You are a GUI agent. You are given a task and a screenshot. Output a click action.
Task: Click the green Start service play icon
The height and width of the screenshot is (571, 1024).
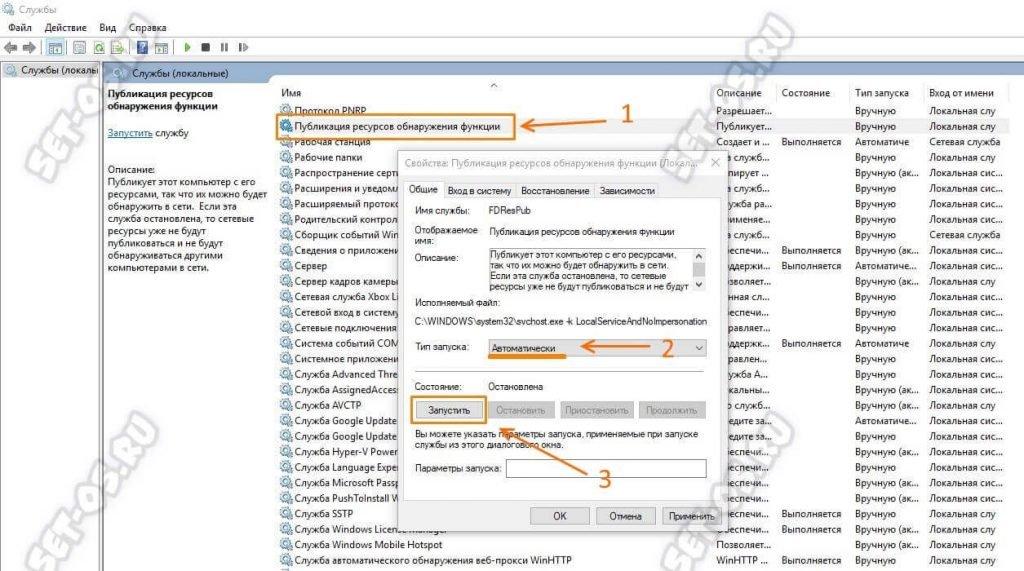click(x=187, y=48)
